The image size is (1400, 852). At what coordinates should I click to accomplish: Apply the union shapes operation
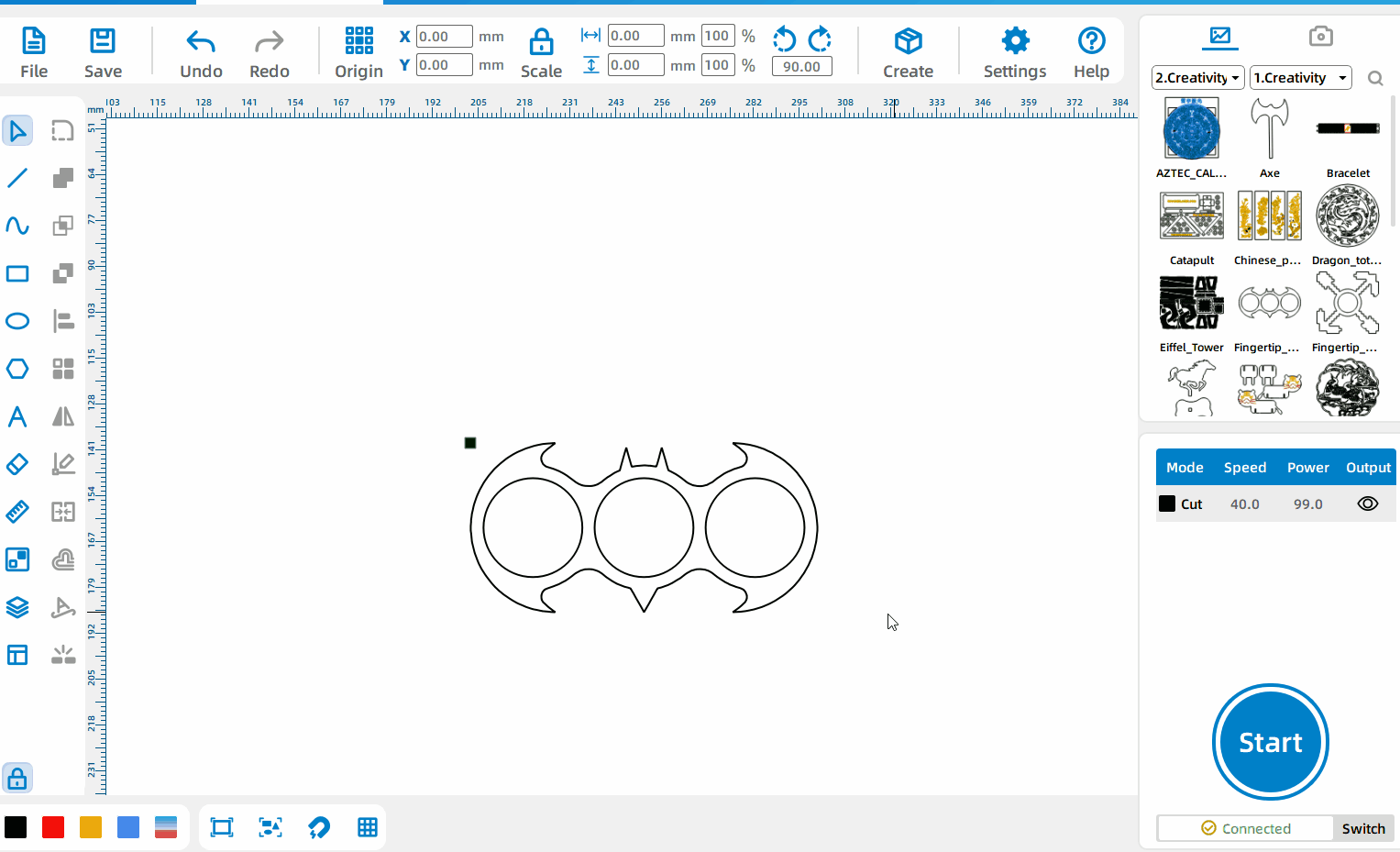pos(62,178)
